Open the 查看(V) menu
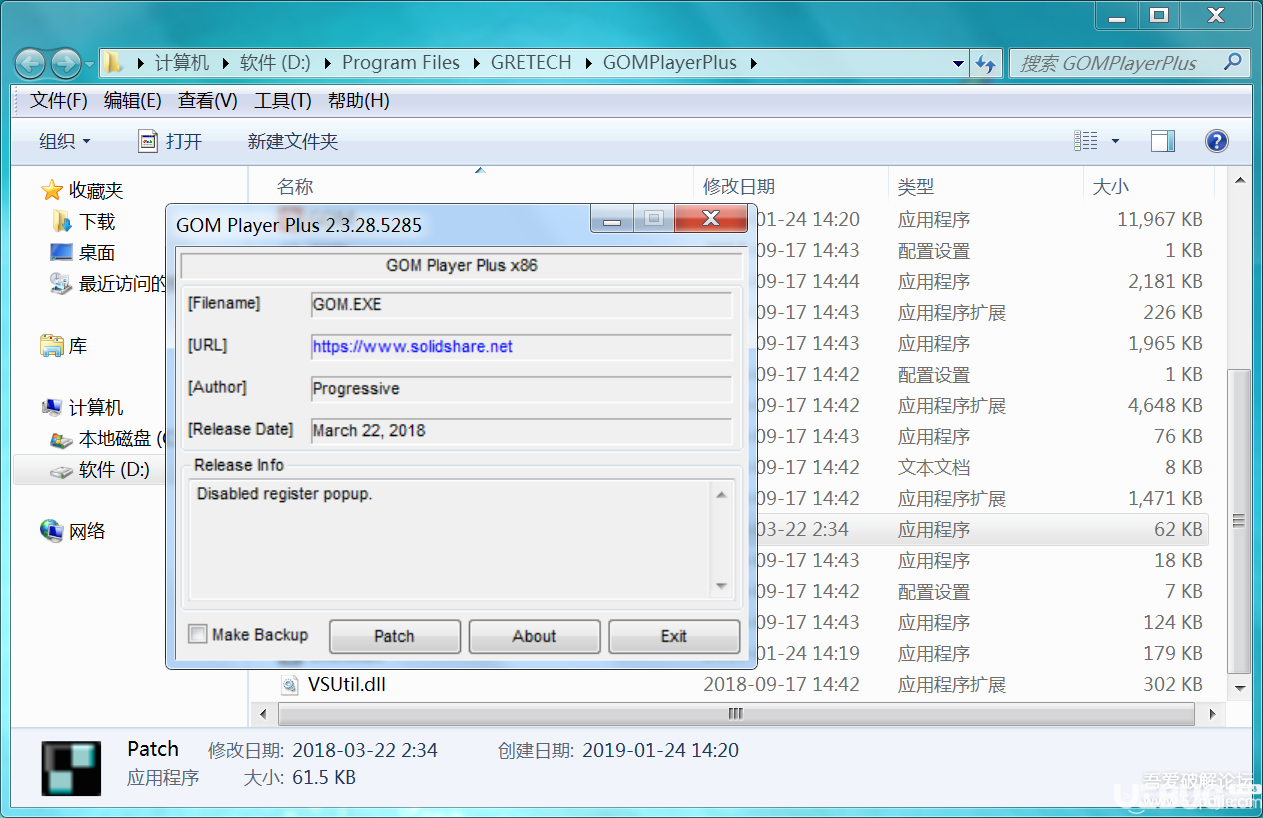The height and width of the screenshot is (818, 1263). click(x=208, y=101)
